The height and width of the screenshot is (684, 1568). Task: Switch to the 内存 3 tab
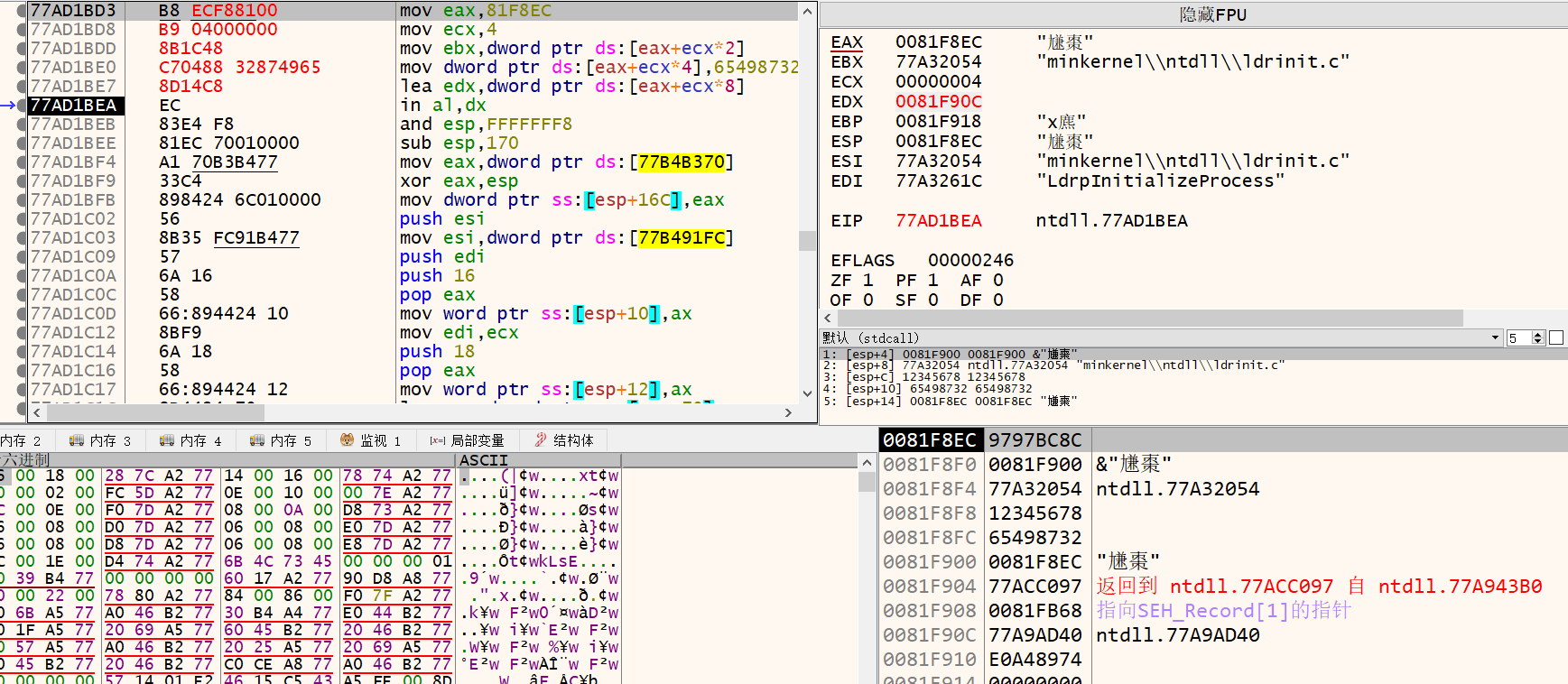pos(100,440)
